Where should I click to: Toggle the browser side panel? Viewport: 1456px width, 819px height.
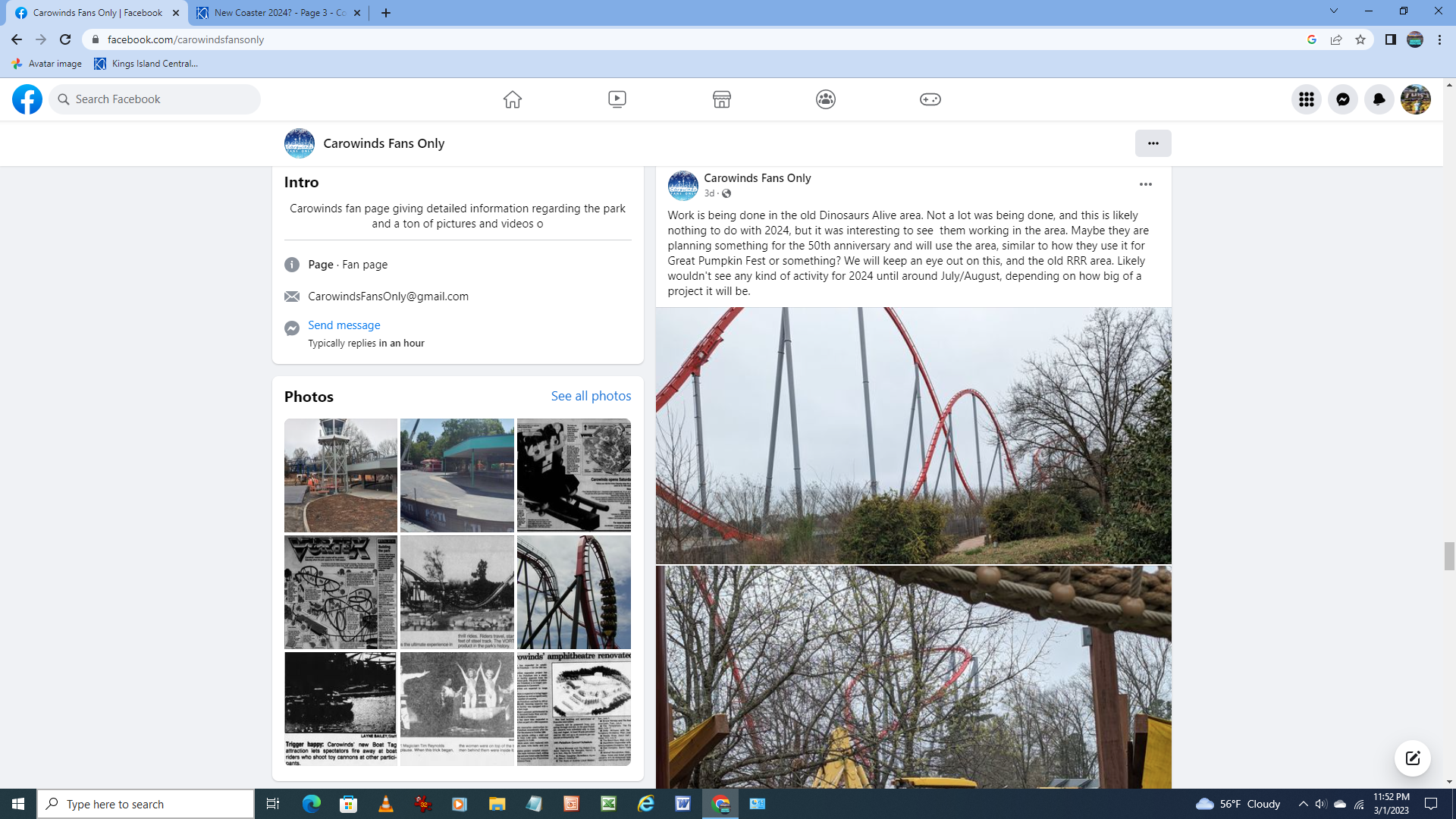pyautogui.click(x=1391, y=39)
